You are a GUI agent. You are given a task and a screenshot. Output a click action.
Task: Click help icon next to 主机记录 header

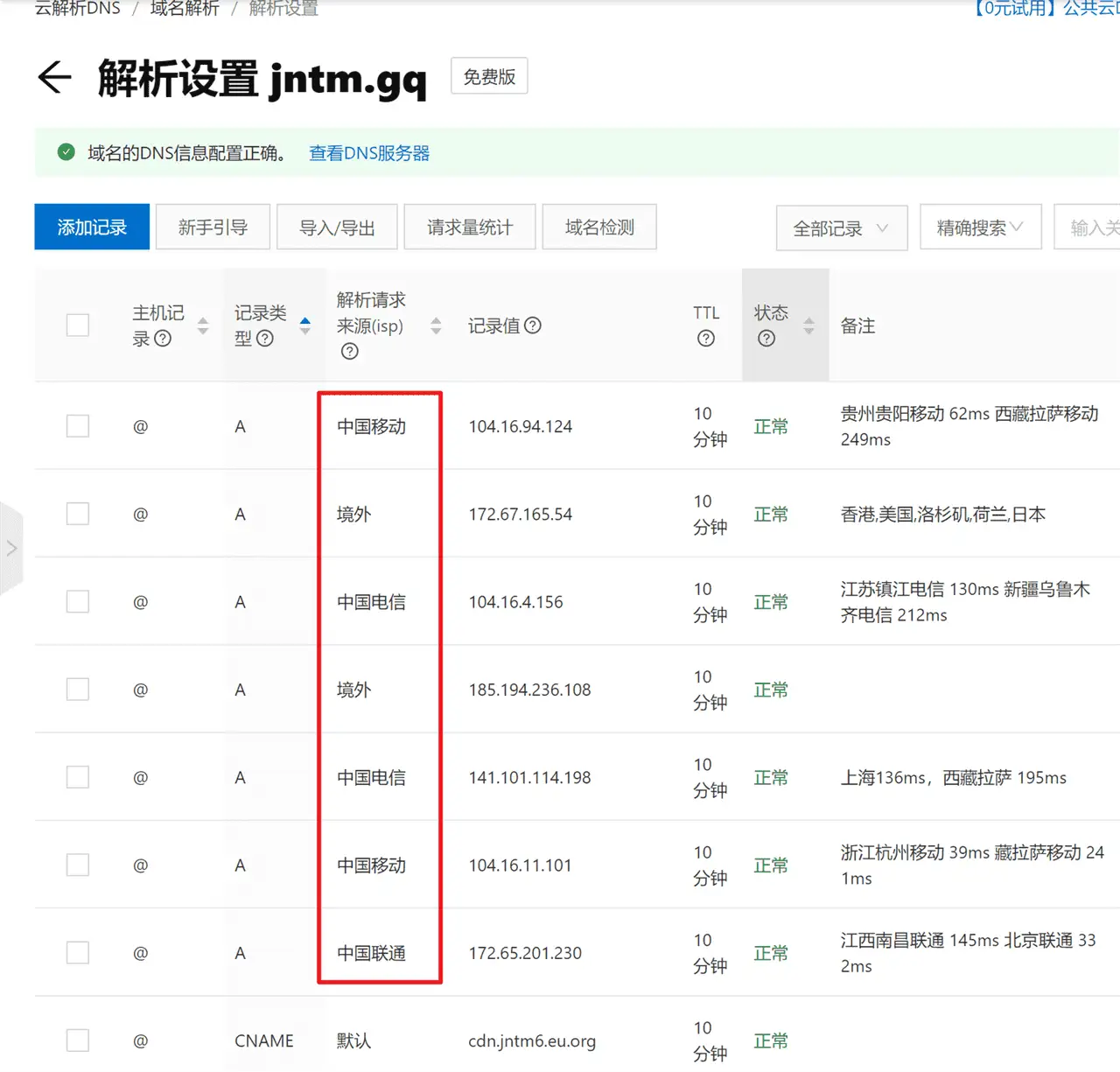[163, 339]
